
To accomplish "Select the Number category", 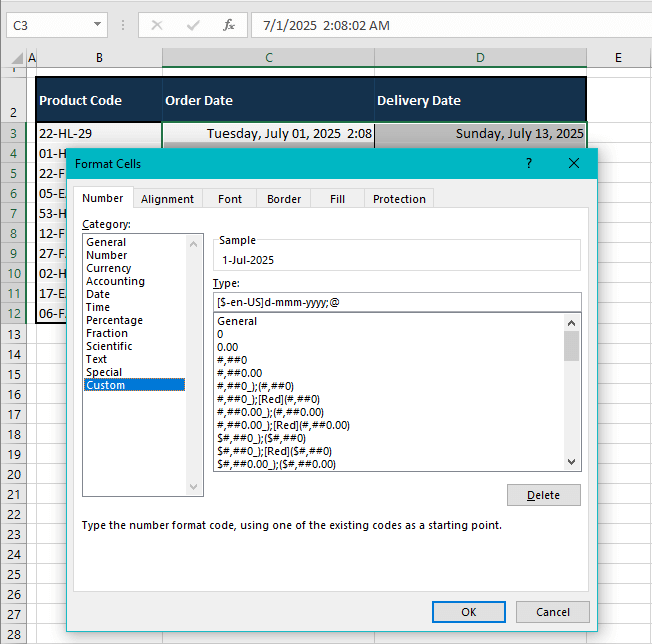I will click(106, 255).
